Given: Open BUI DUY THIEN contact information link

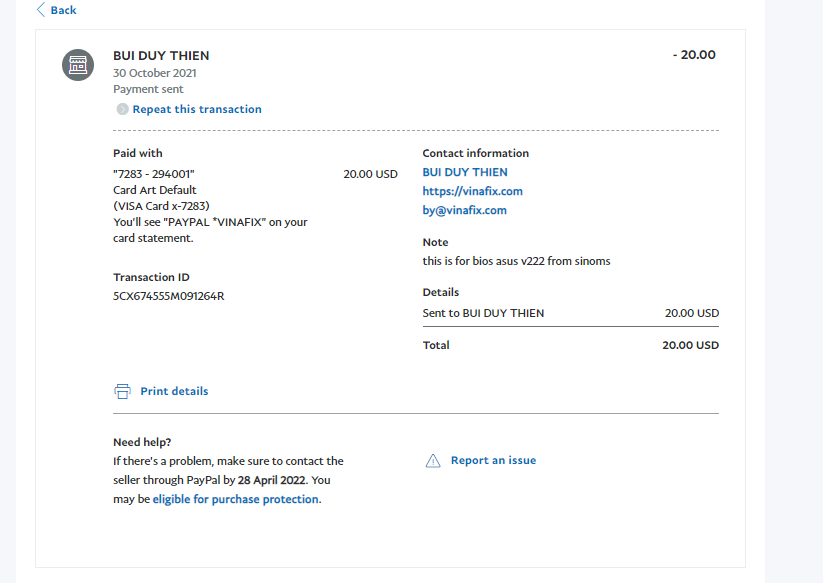Looking at the screenshot, I should 465,172.
